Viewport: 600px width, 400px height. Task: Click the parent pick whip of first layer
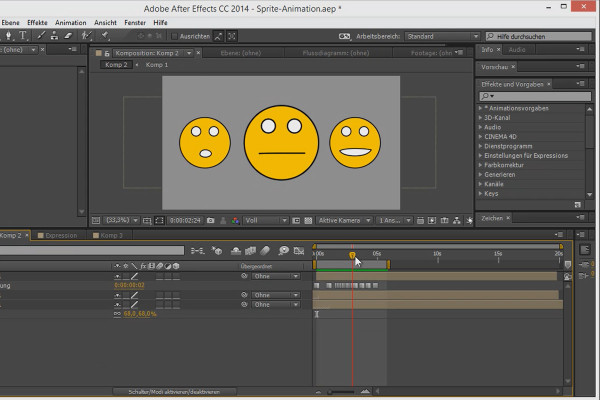click(244, 276)
